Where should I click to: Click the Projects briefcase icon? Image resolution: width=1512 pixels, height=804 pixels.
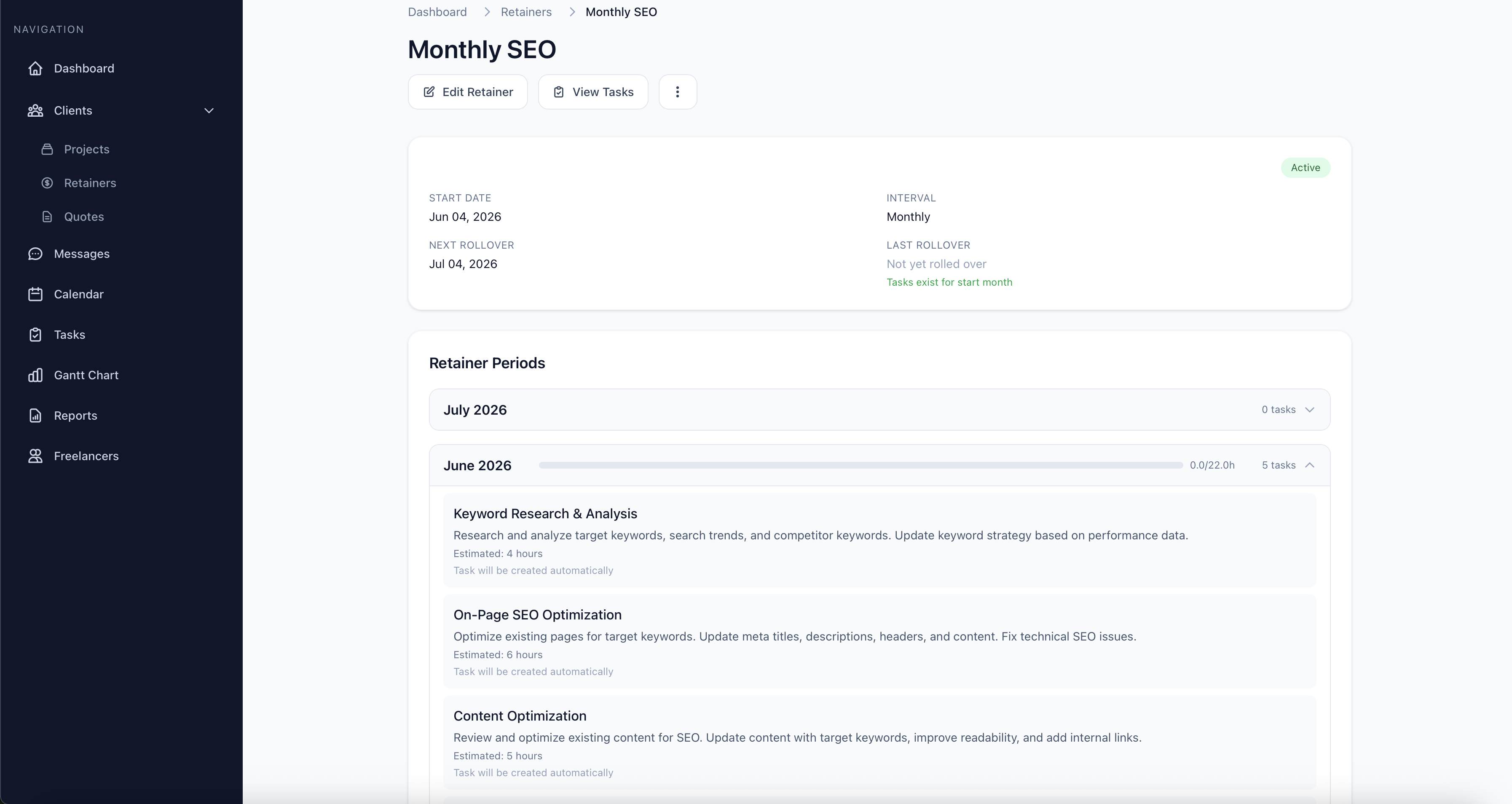point(48,149)
